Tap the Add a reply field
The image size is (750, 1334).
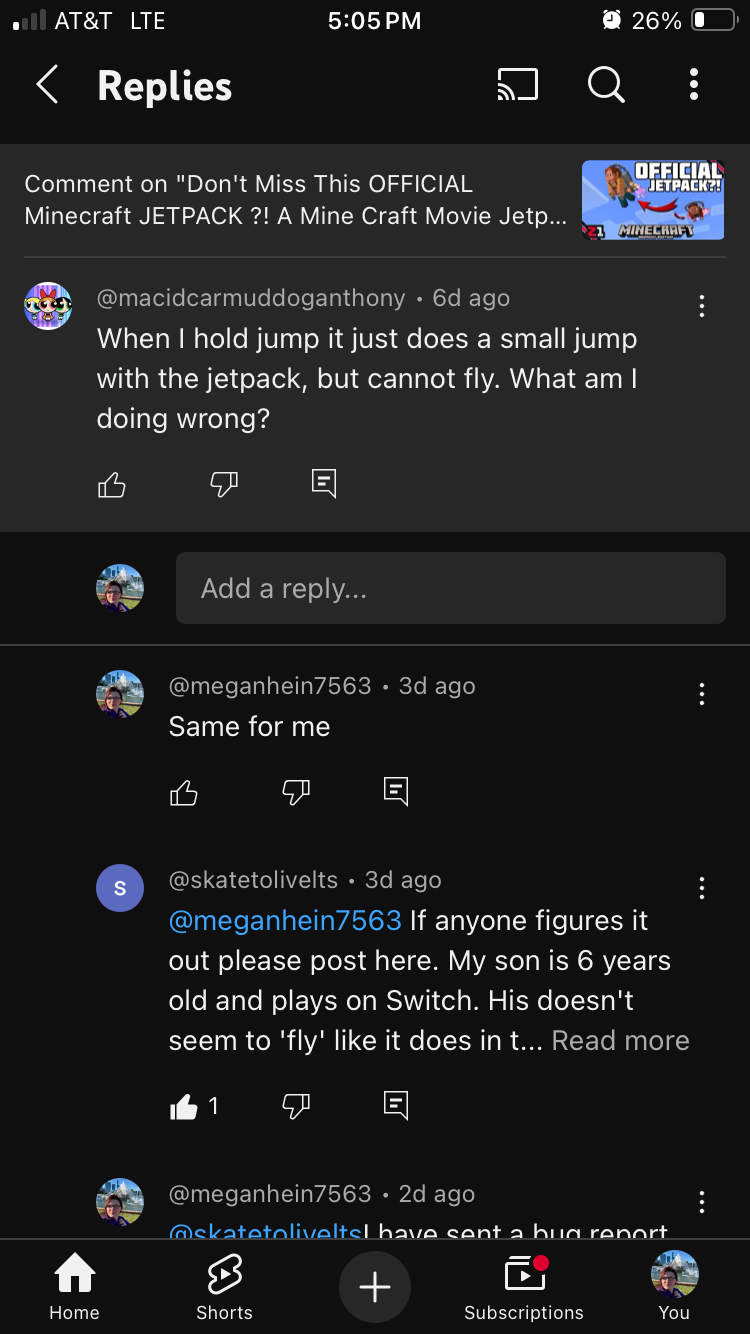[450, 588]
